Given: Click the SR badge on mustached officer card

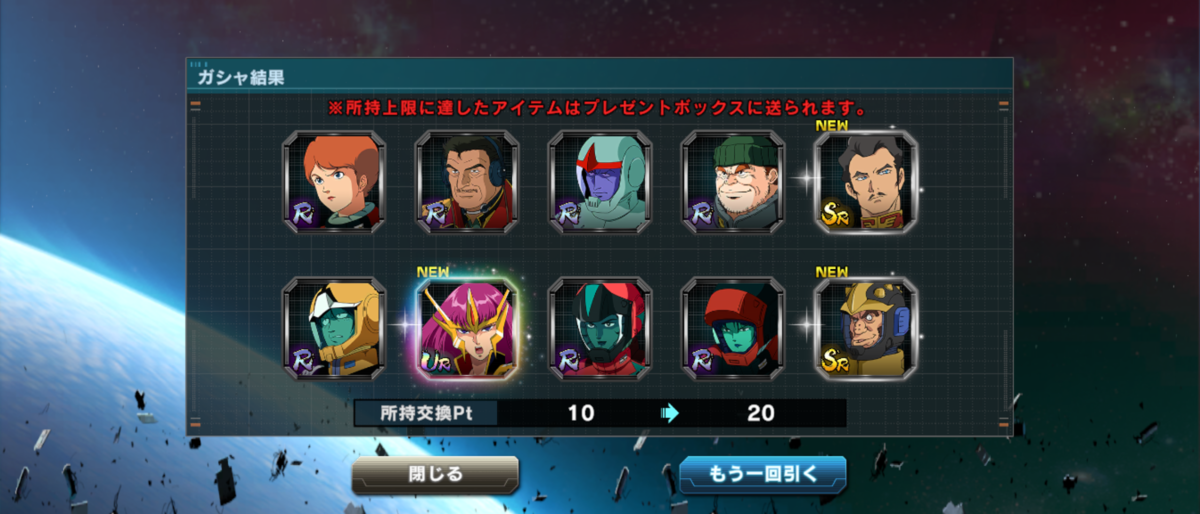Looking at the screenshot, I should (x=836, y=213).
